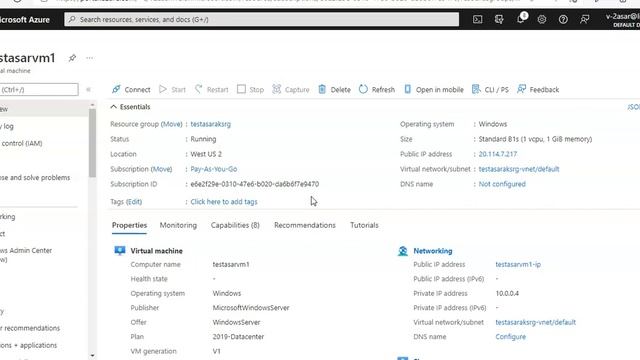Click the MicrosoftWindowsServer publisher value
Screen dimensions: 640x360
tap(251, 308)
